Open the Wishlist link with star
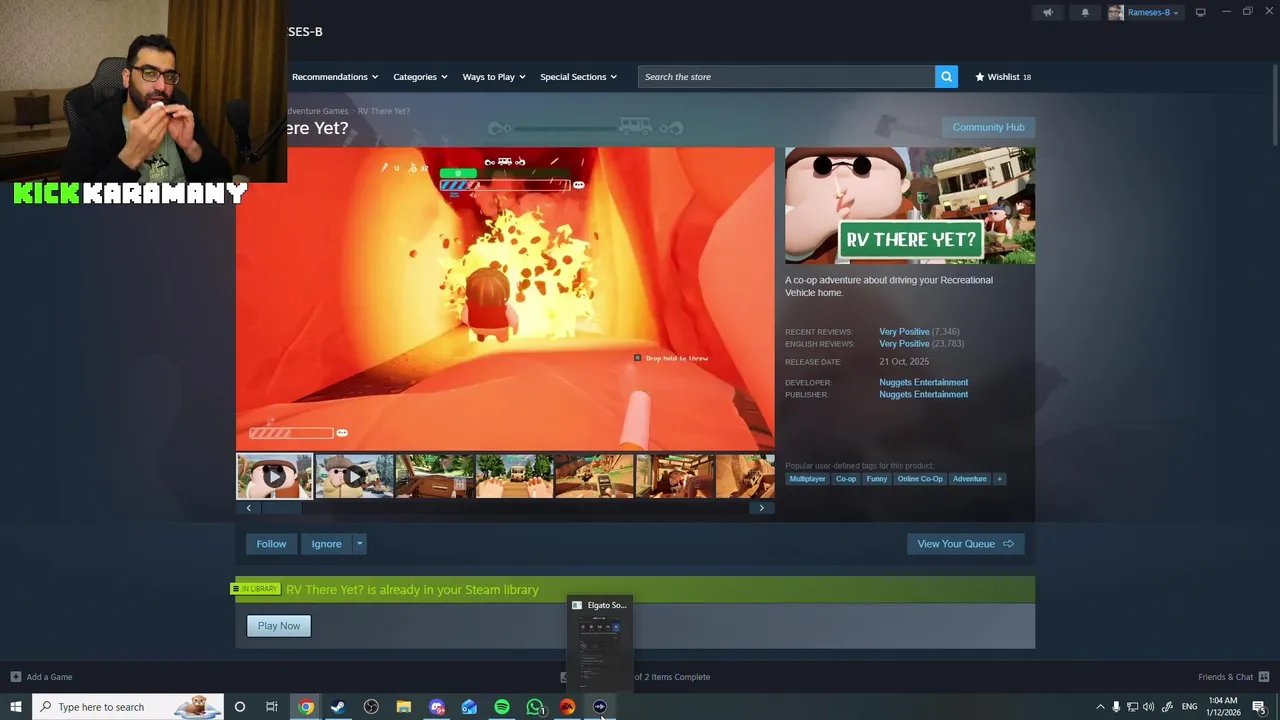Image resolution: width=1280 pixels, height=720 pixels. (x=1003, y=76)
